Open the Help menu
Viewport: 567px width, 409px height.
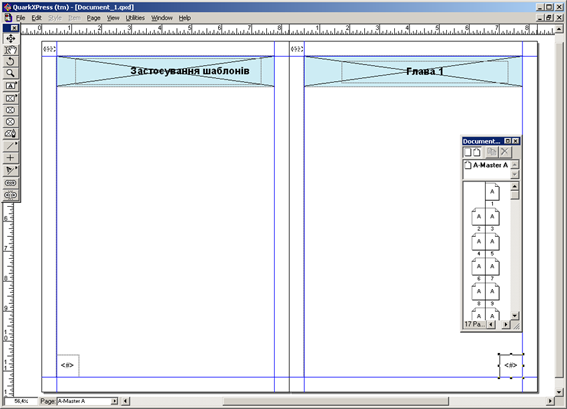pyautogui.click(x=185, y=18)
